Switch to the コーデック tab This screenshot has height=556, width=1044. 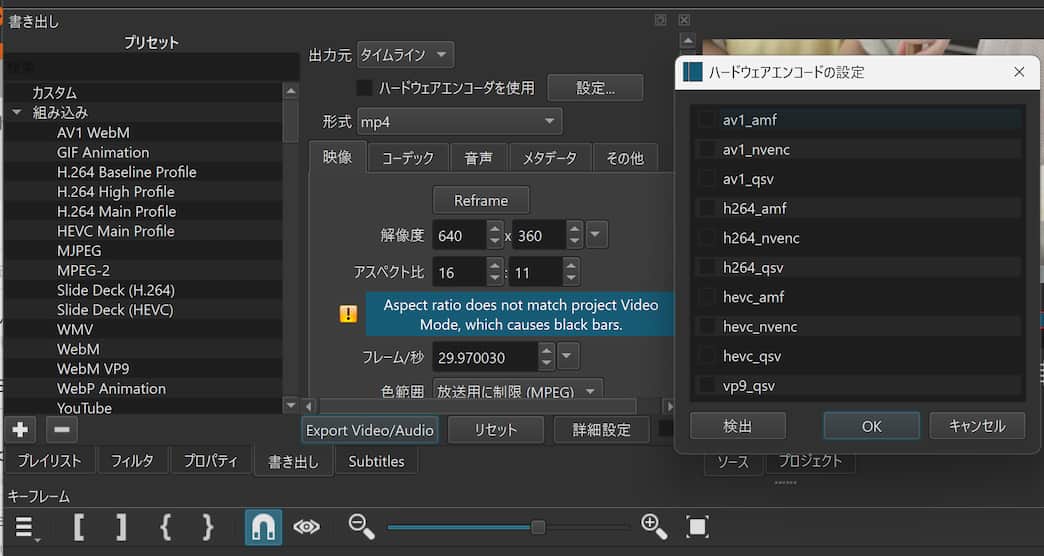(408, 158)
